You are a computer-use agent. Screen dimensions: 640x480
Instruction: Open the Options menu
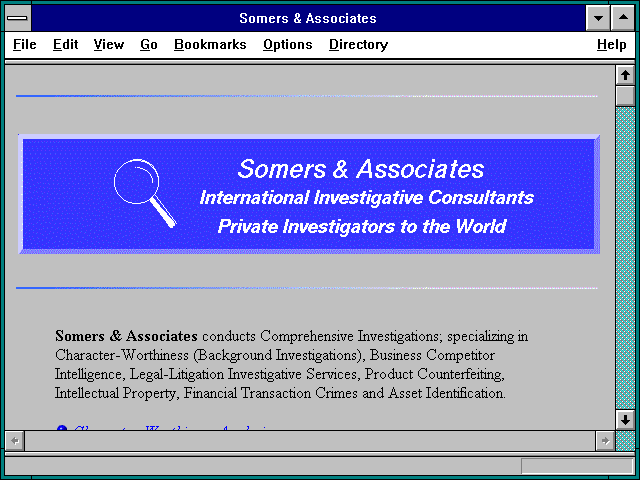[287, 44]
